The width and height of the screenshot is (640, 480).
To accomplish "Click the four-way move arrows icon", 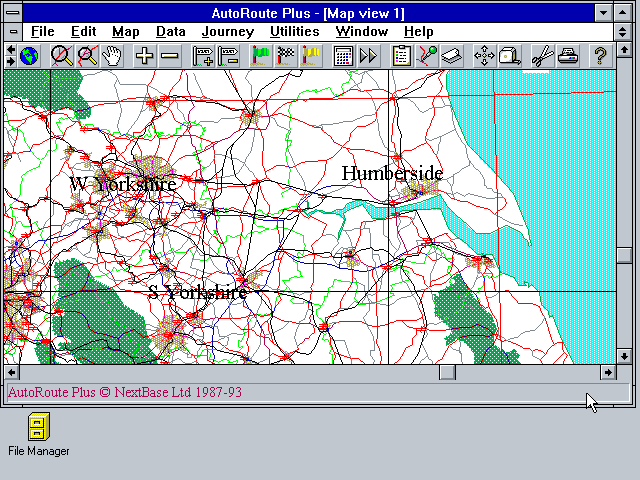I will [x=484, y=56].
